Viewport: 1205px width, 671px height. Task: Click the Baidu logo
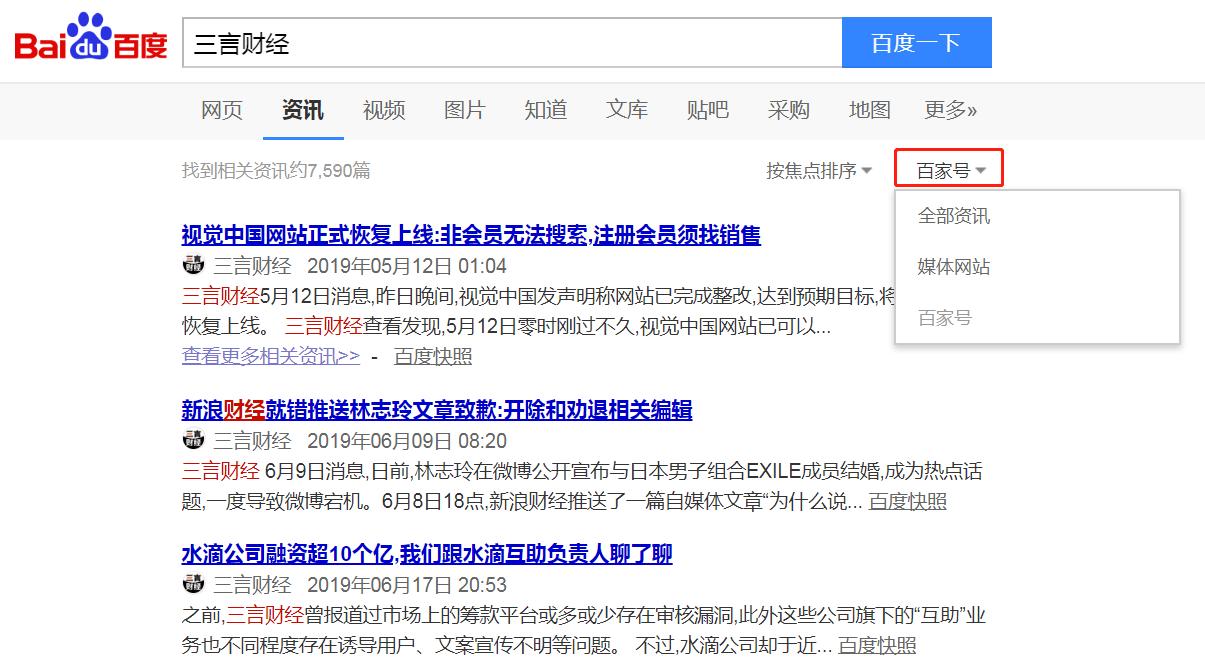pyautogui.click(x=90, y=42)
